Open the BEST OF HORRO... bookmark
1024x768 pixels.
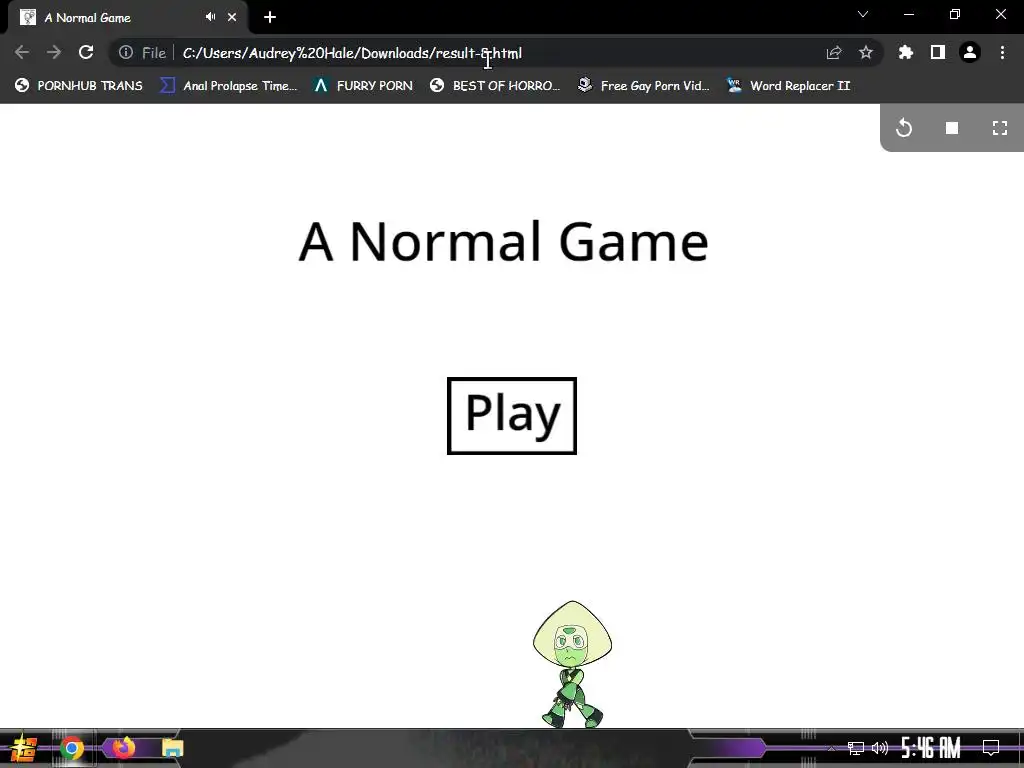tap(494, 86)
